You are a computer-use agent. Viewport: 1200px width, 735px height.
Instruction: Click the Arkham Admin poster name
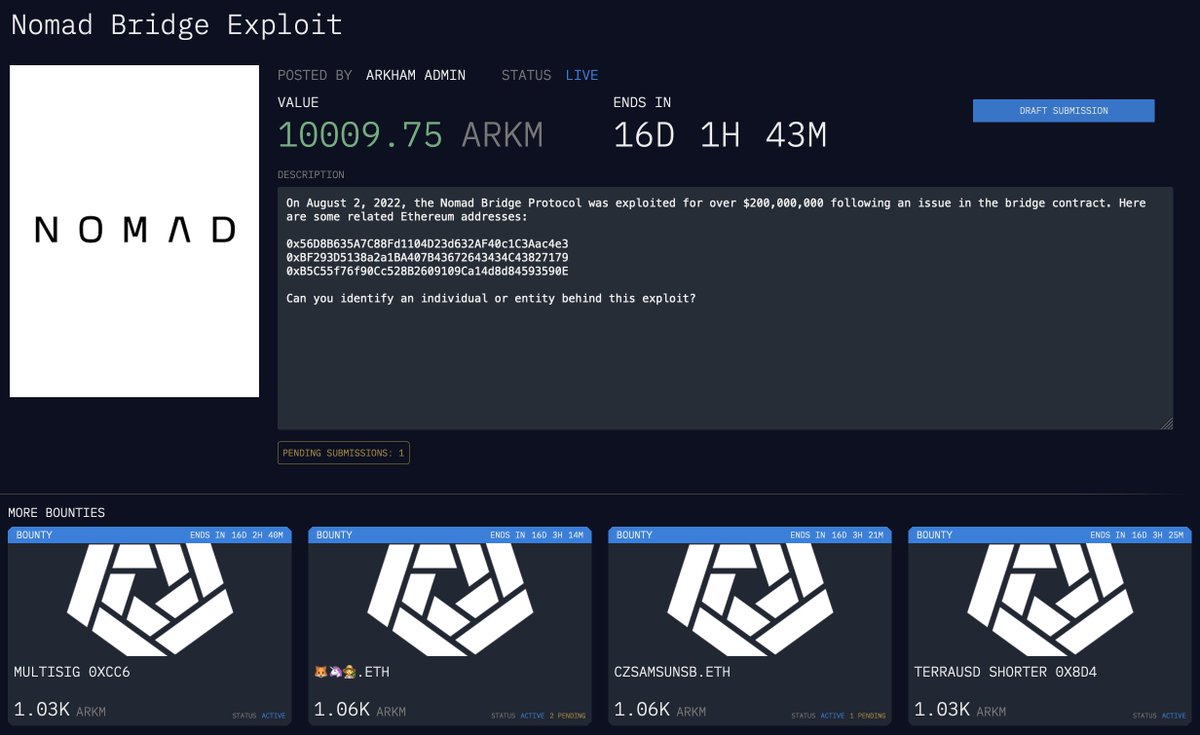415,75
